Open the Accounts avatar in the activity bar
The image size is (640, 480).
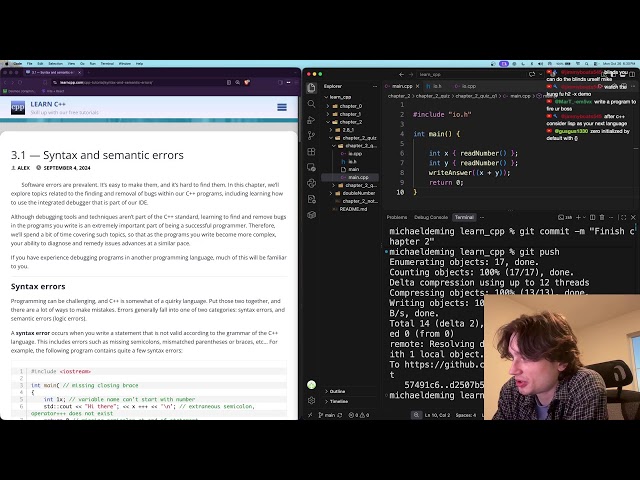(311, 384)
